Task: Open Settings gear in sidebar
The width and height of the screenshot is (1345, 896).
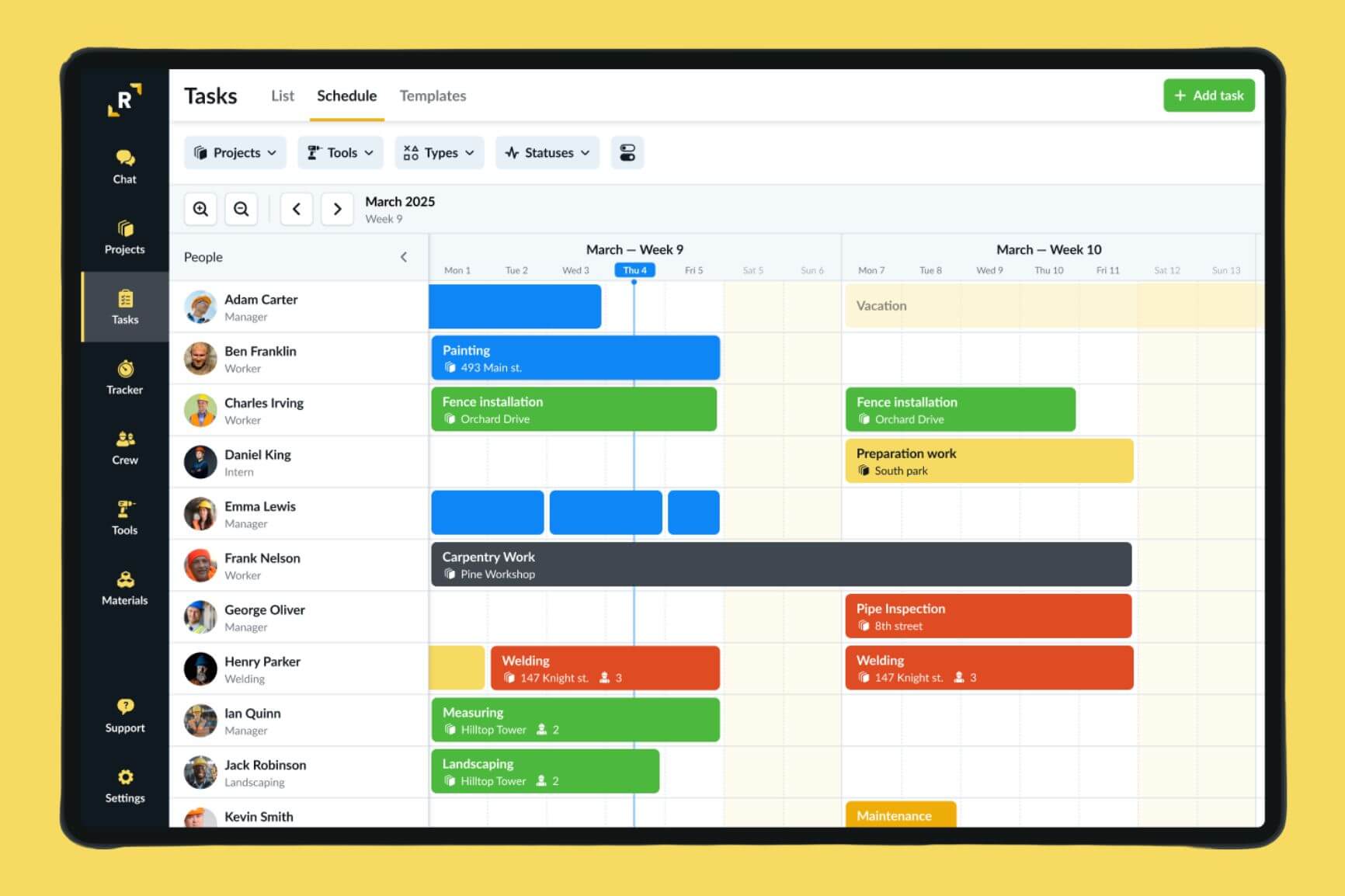Action: click(x=124, y=786)
